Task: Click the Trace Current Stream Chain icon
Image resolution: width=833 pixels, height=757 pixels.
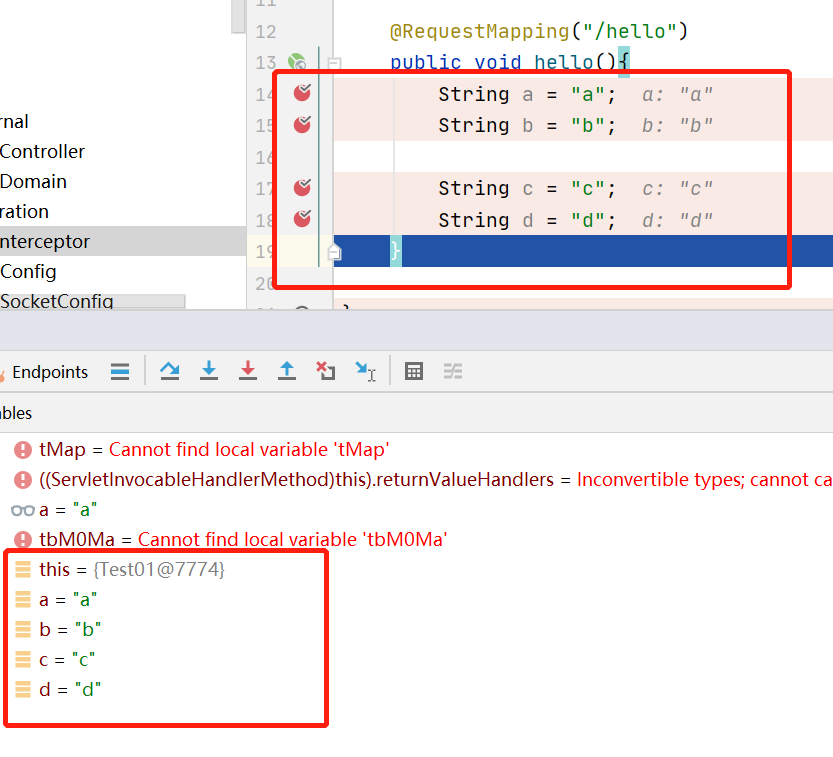Action: [x=453, y=371]
